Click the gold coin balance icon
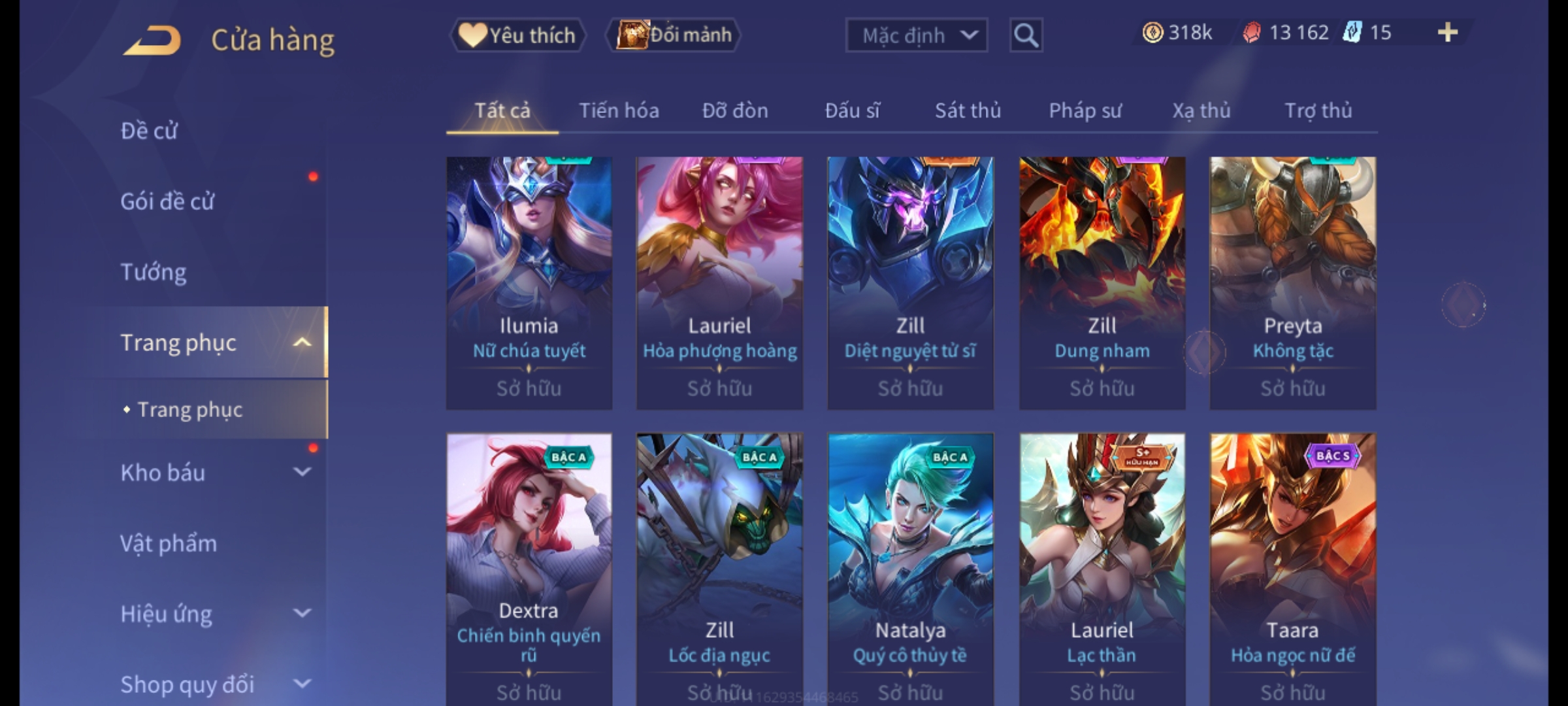The width and height of the screenshot is (1568, 706). click(1152, 33)
